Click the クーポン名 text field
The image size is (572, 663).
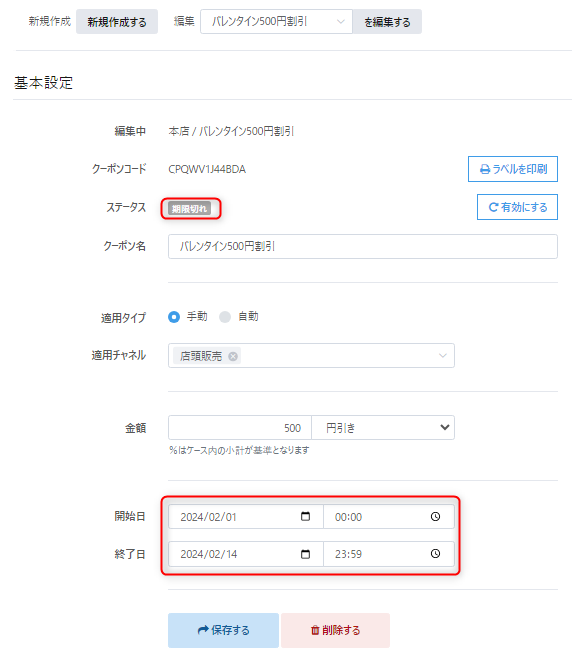363,247
